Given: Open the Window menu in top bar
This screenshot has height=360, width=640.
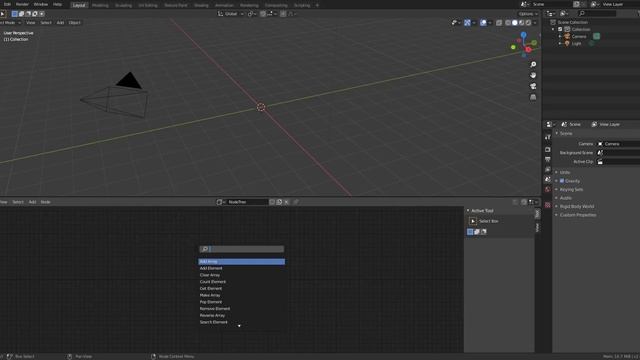Looking at the screenshot, I should [40, 4].
